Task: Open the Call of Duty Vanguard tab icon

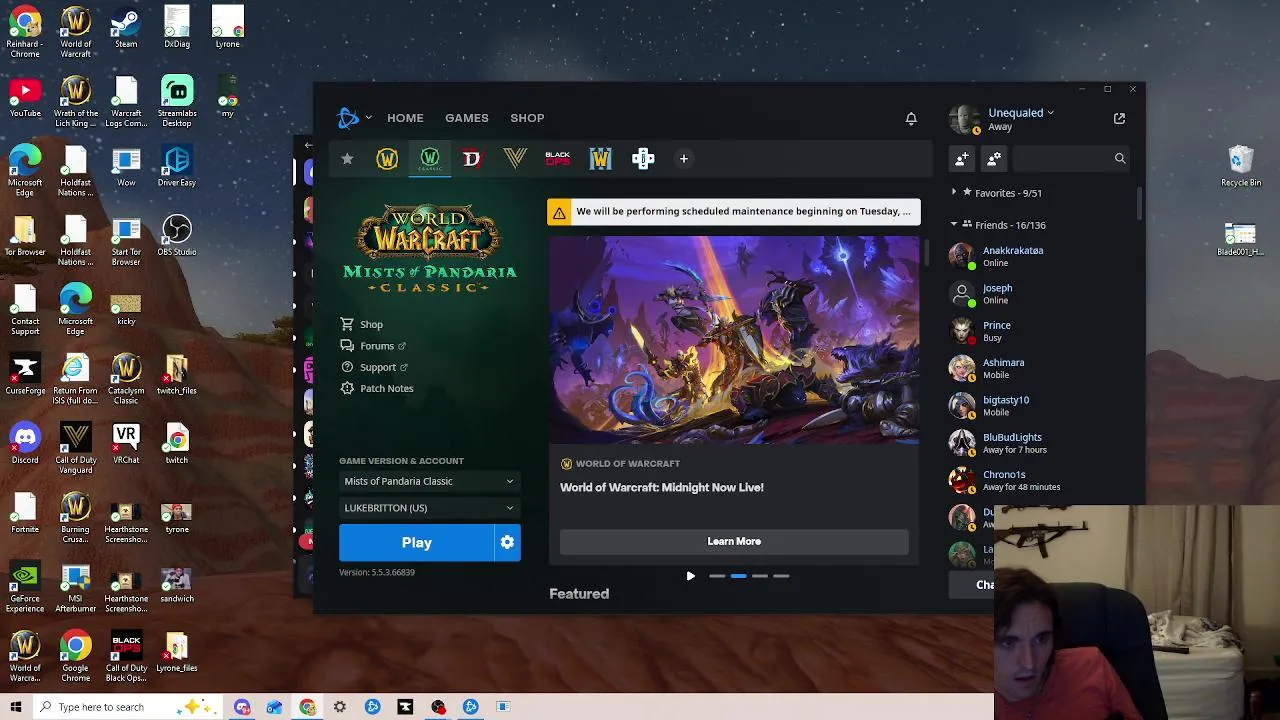Action: coord(515,159)
